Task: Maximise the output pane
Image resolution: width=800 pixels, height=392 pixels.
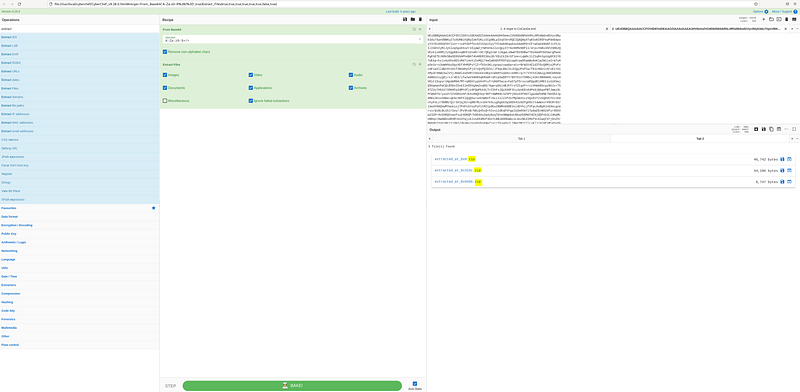Action: (x=794, y=129)
